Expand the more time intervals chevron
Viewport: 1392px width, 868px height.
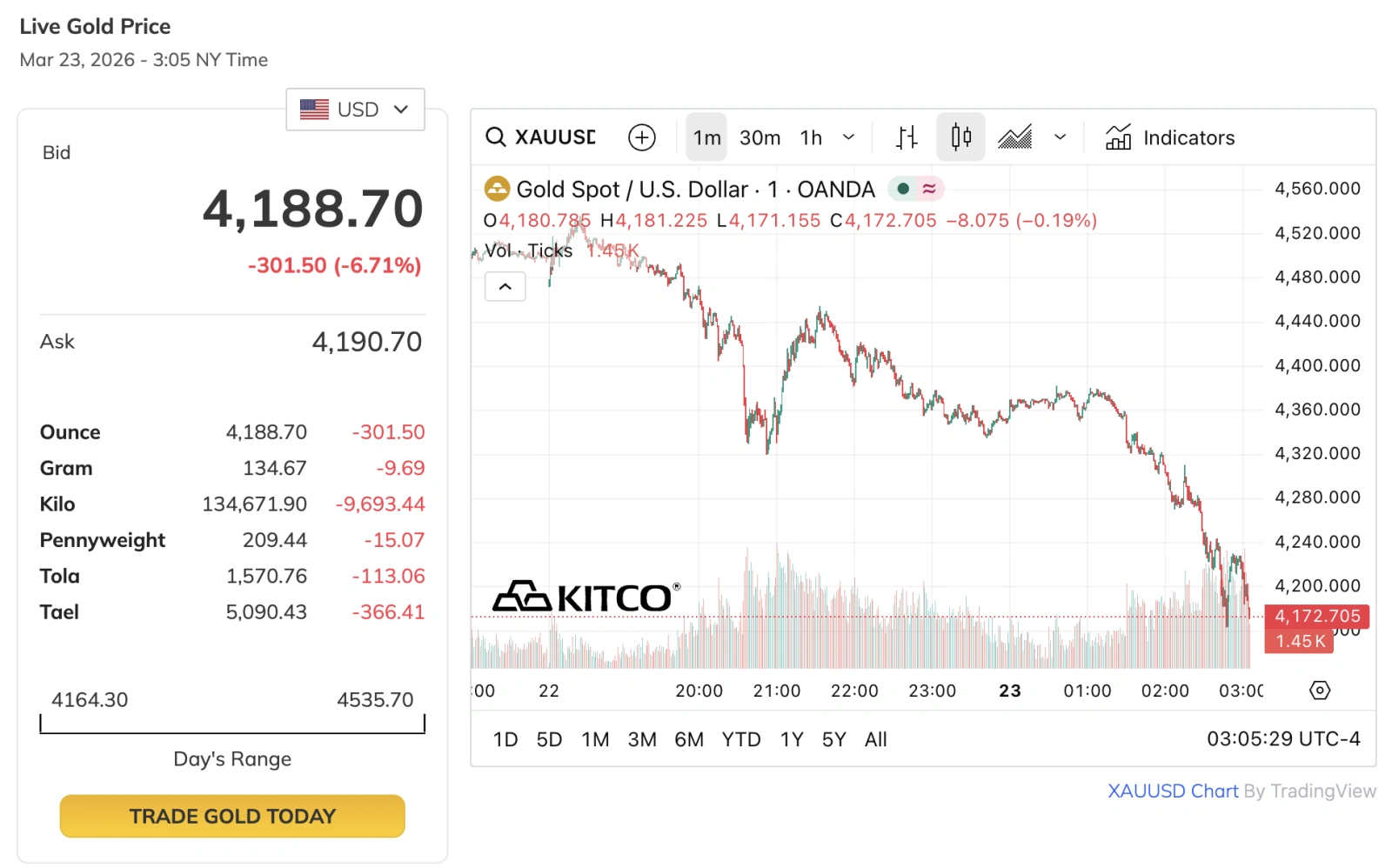coord(849,137)
